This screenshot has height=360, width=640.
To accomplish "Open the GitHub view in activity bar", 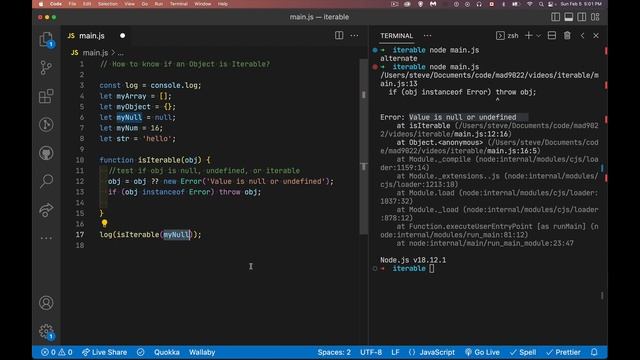I will [x=46, y=153].
